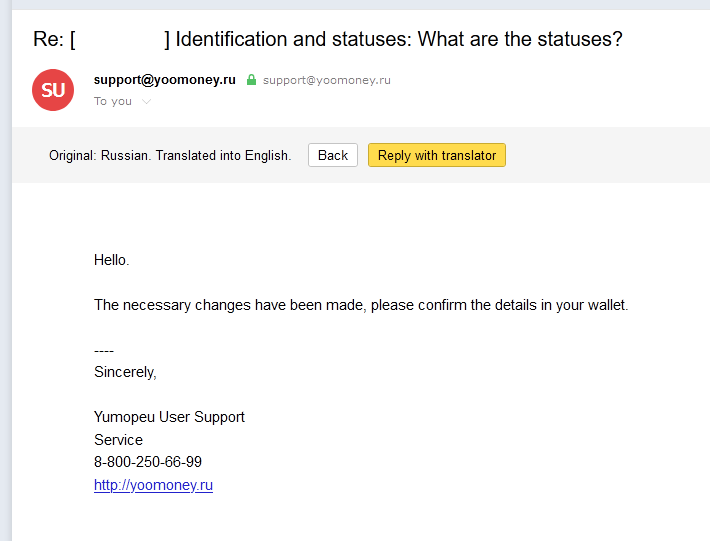Click 'Yumopeu User Support' signature line
Viewport: 710px width, 541px height.
point(169,417)
